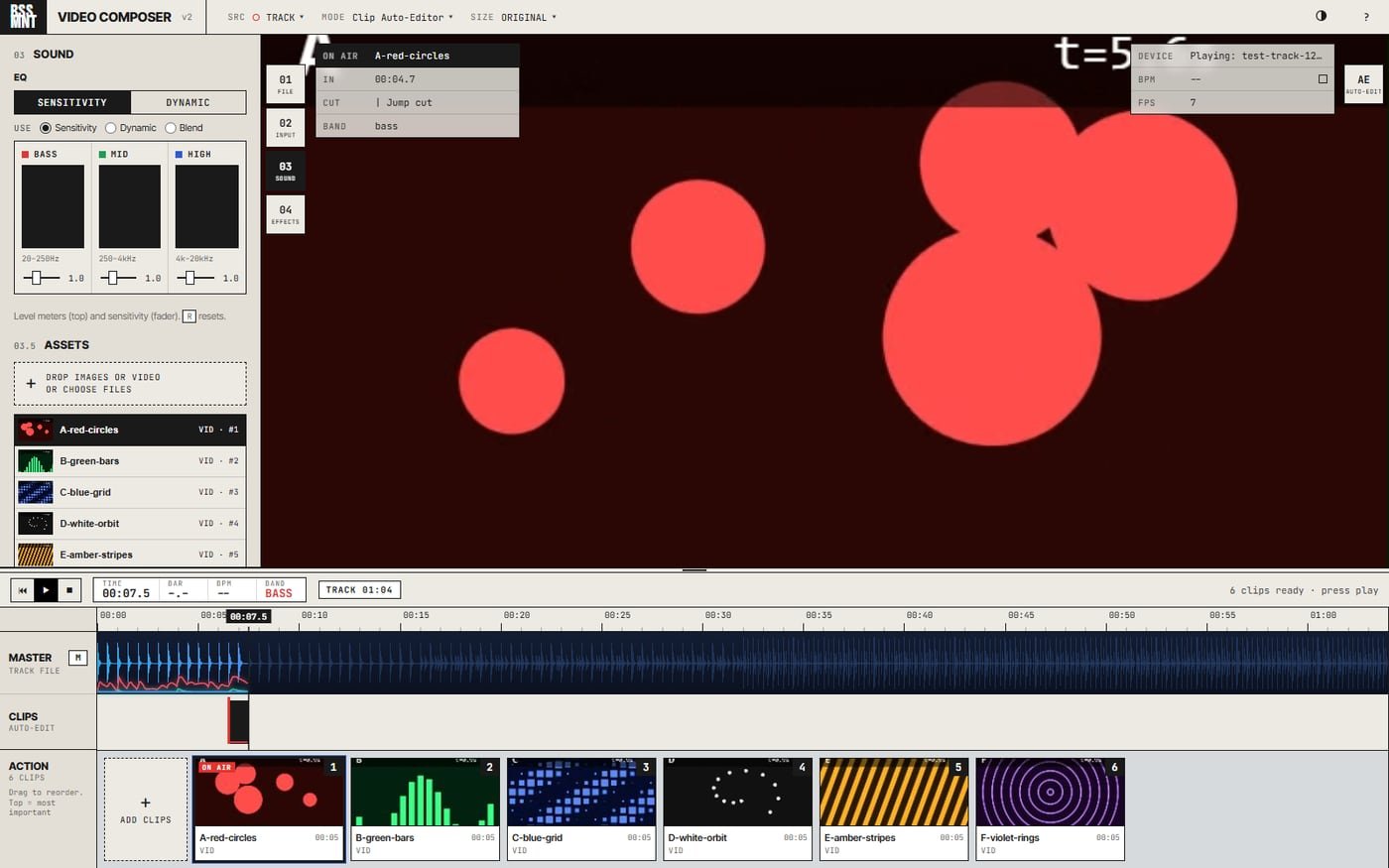Open the BAND bass selector
1389x868 pixels.
point(418,126)
